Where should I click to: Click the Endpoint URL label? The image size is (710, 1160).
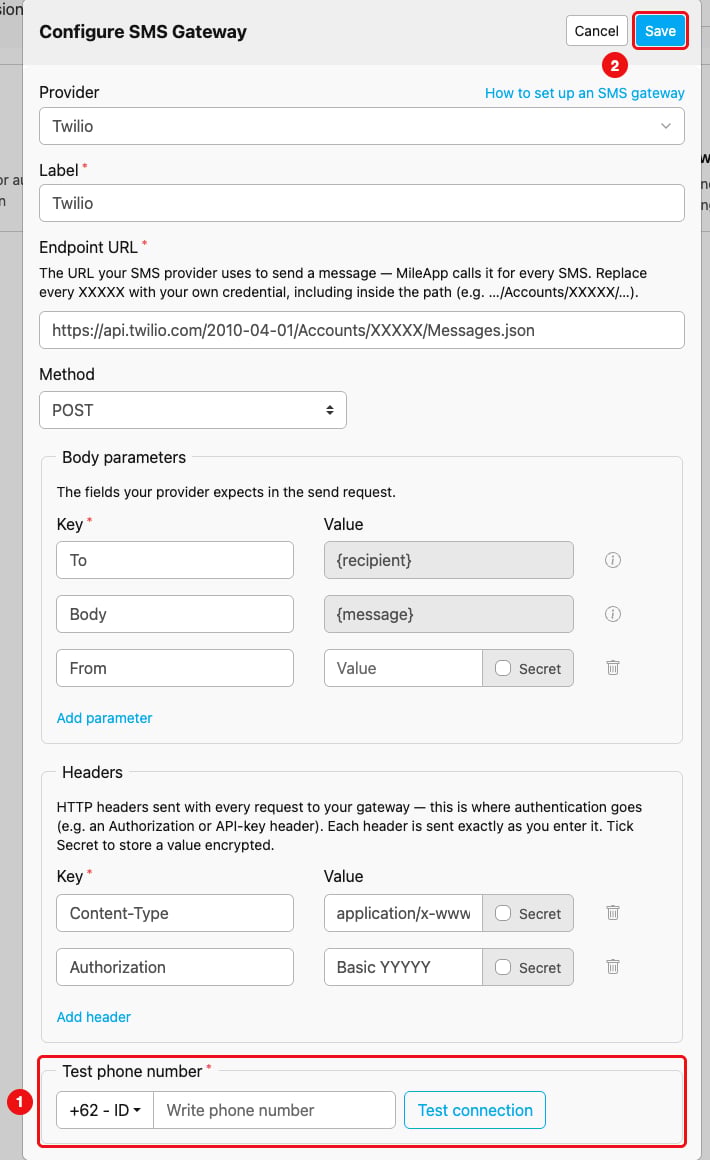88,247
